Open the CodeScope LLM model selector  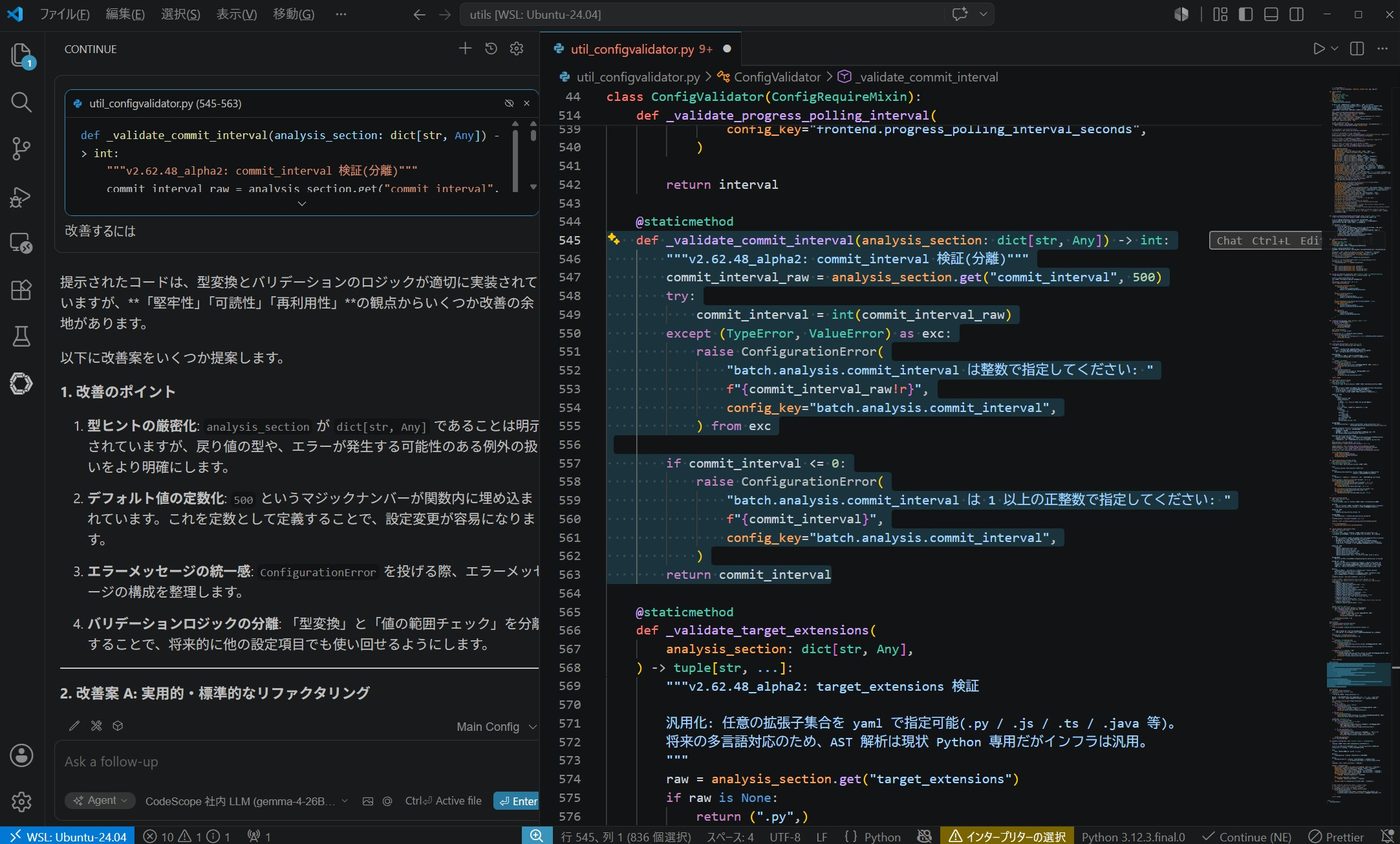(x=246, y=801)
